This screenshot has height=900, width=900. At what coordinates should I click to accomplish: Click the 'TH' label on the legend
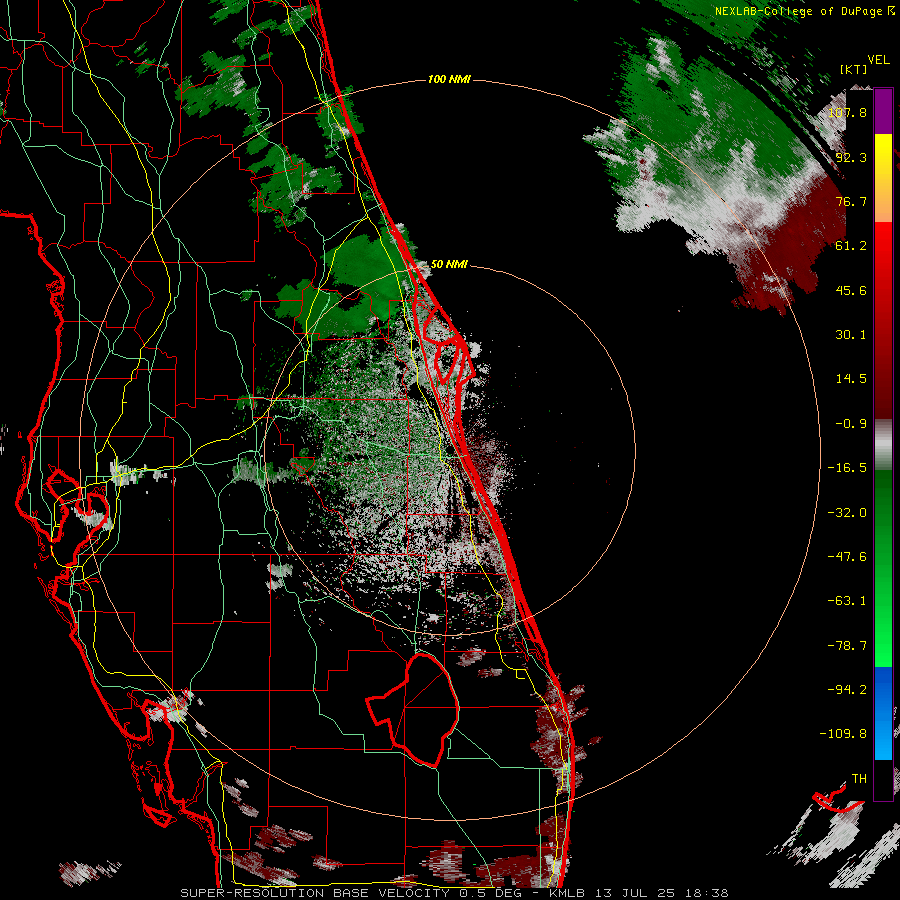(859, 778)
